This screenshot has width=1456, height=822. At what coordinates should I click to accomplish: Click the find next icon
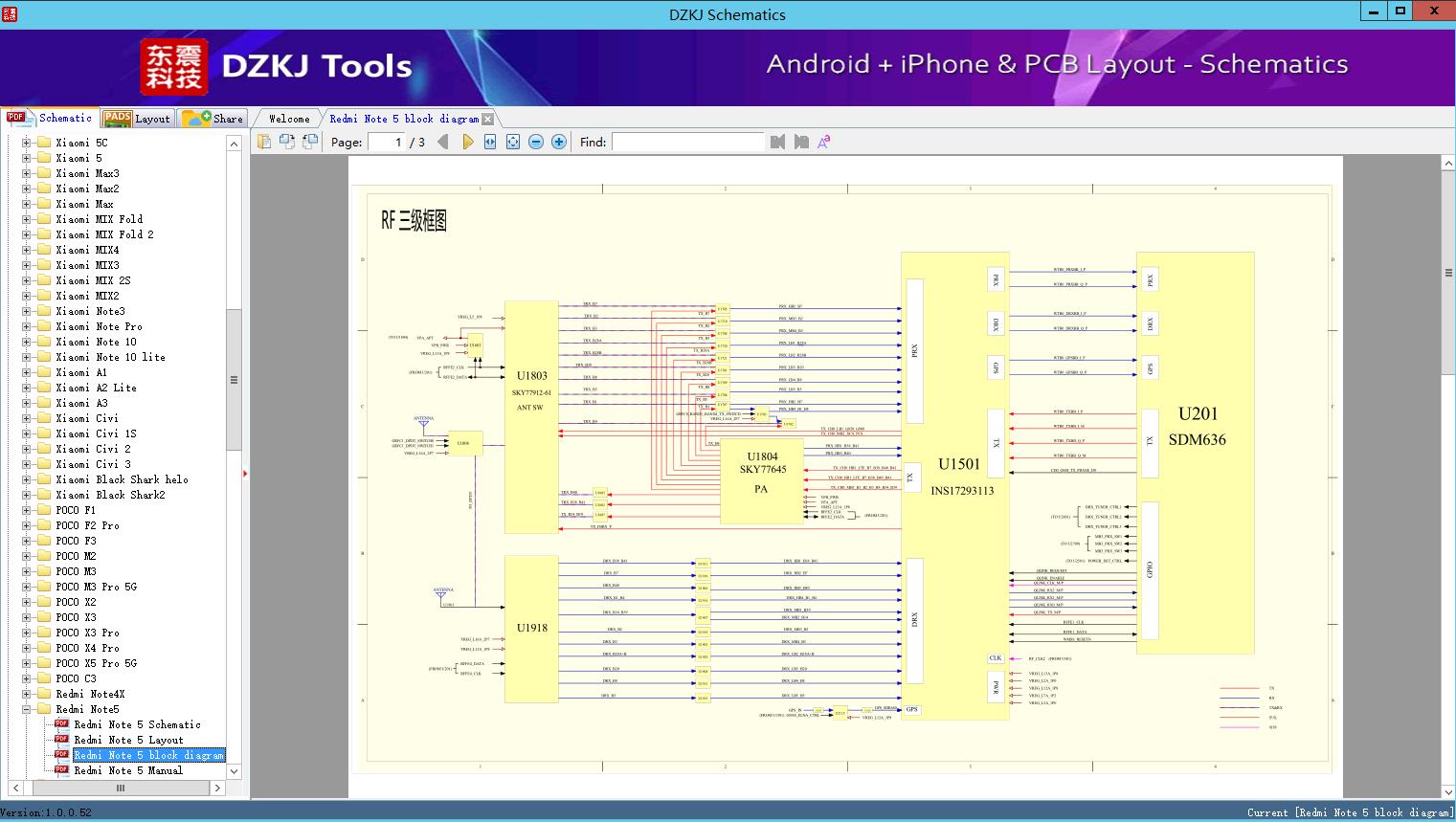[x=801, y=142]
